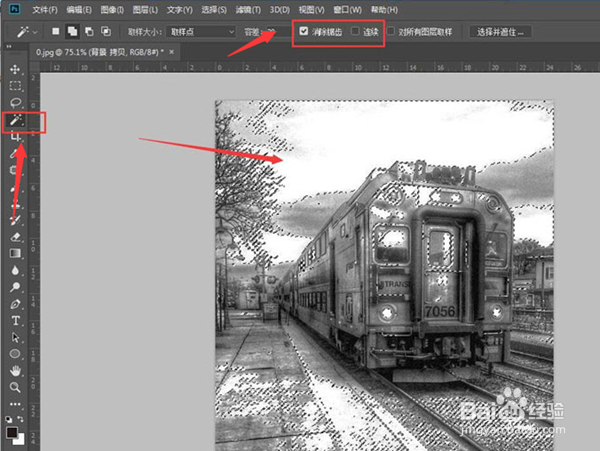Select the Zoom tool
The image size is (600, 451).
tap(15, 387)
